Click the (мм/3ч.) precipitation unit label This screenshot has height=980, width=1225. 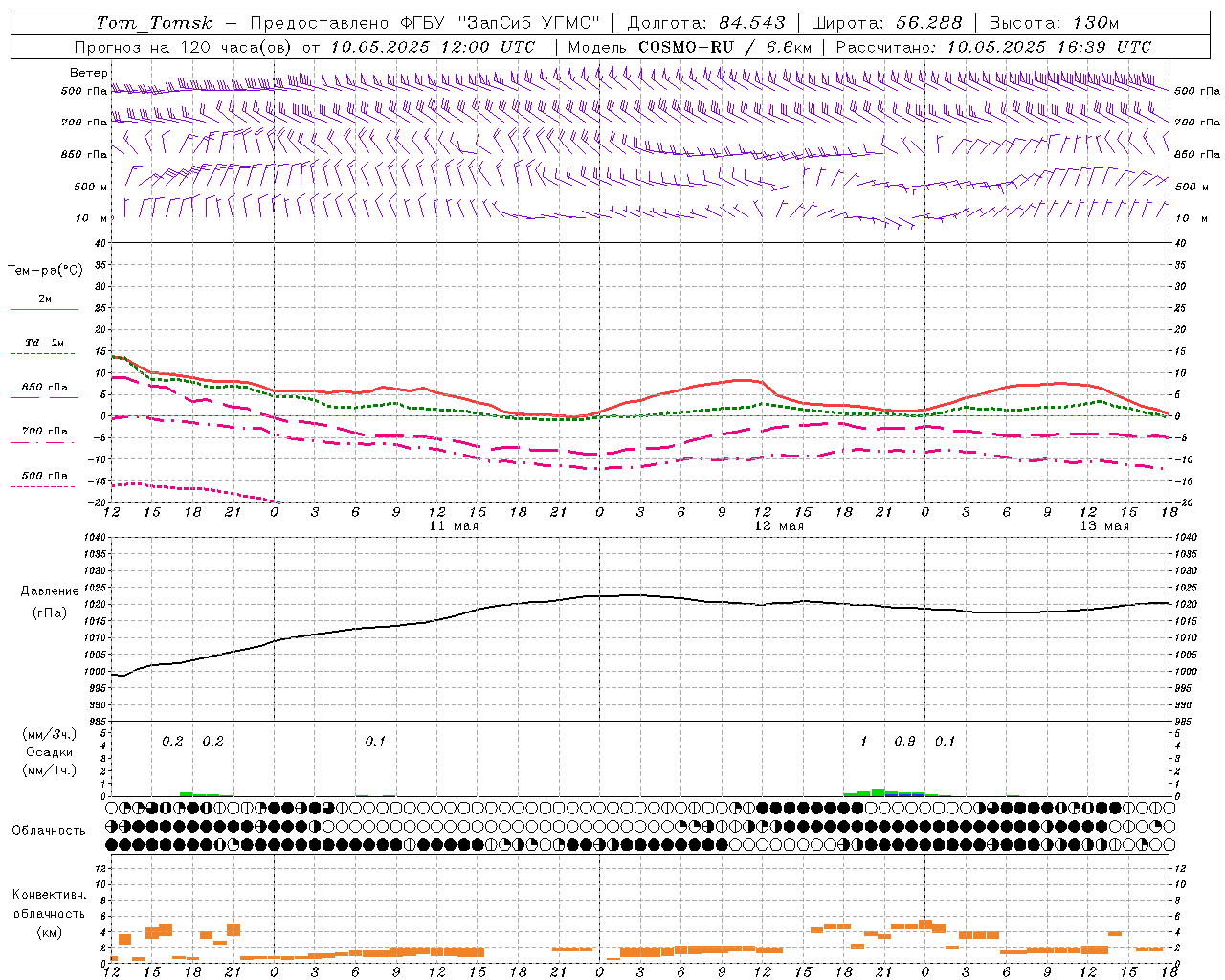click(x=50, y=734)
